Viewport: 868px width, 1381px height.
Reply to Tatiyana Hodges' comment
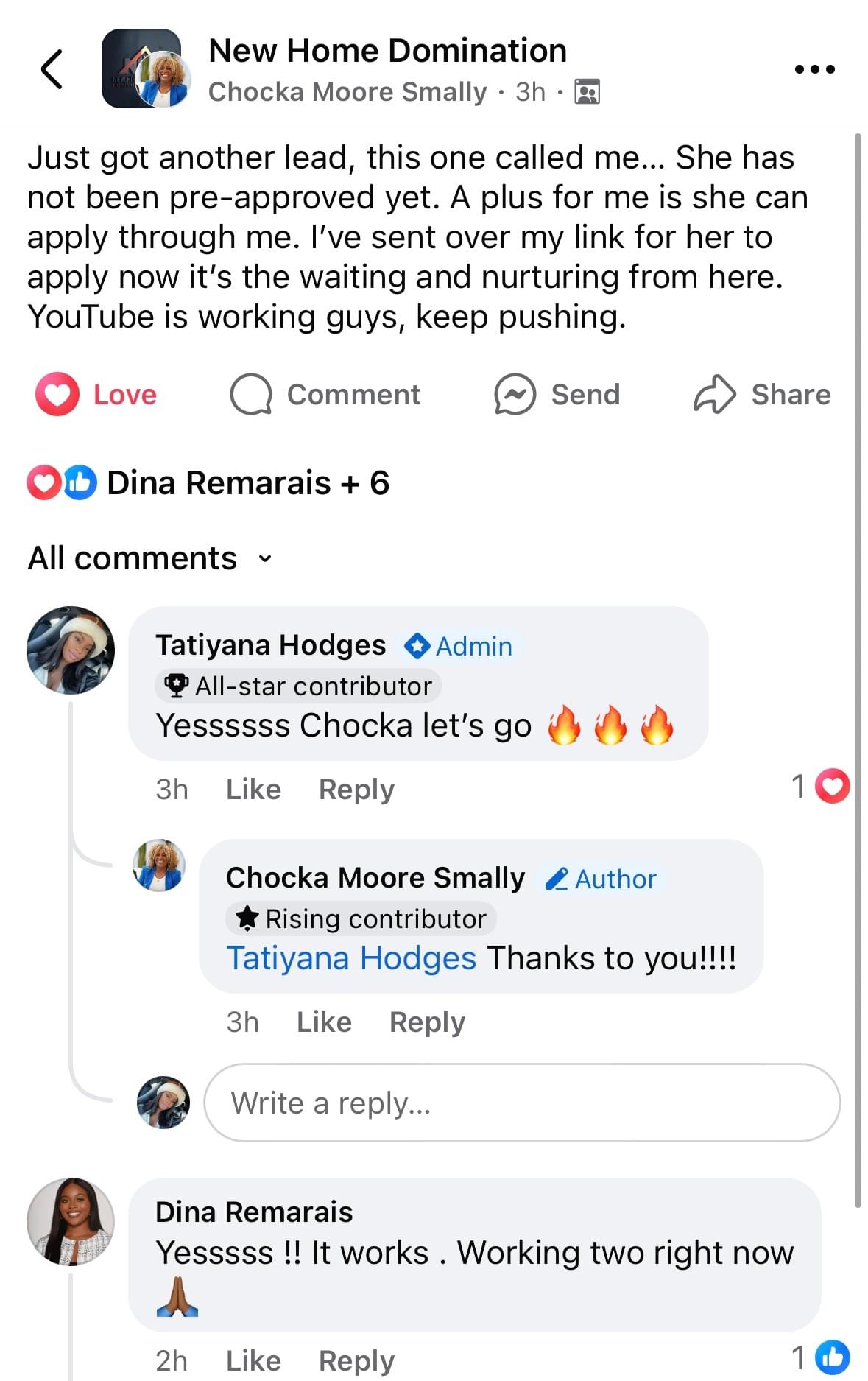click(x=356, y=790)
